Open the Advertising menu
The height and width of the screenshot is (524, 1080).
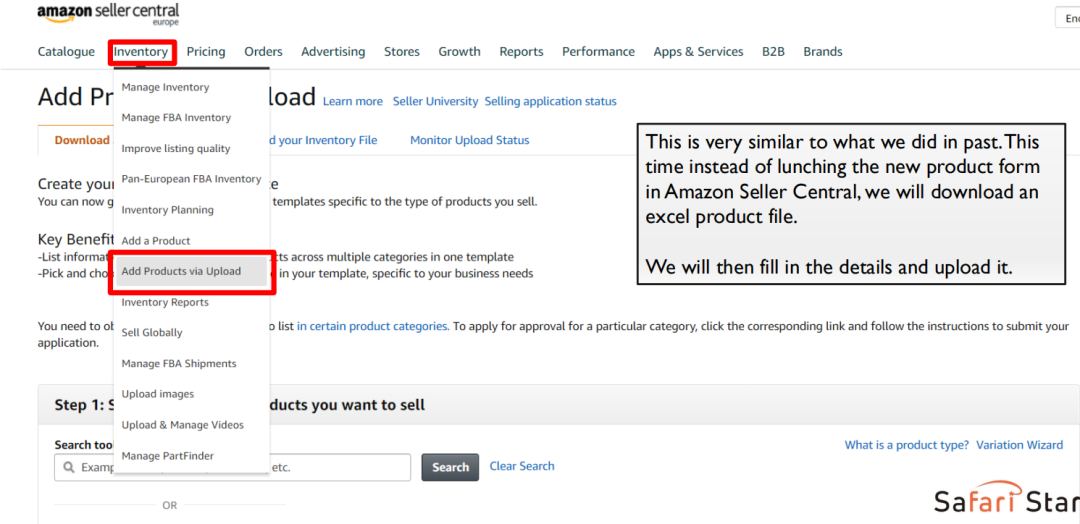coord(333,52)
